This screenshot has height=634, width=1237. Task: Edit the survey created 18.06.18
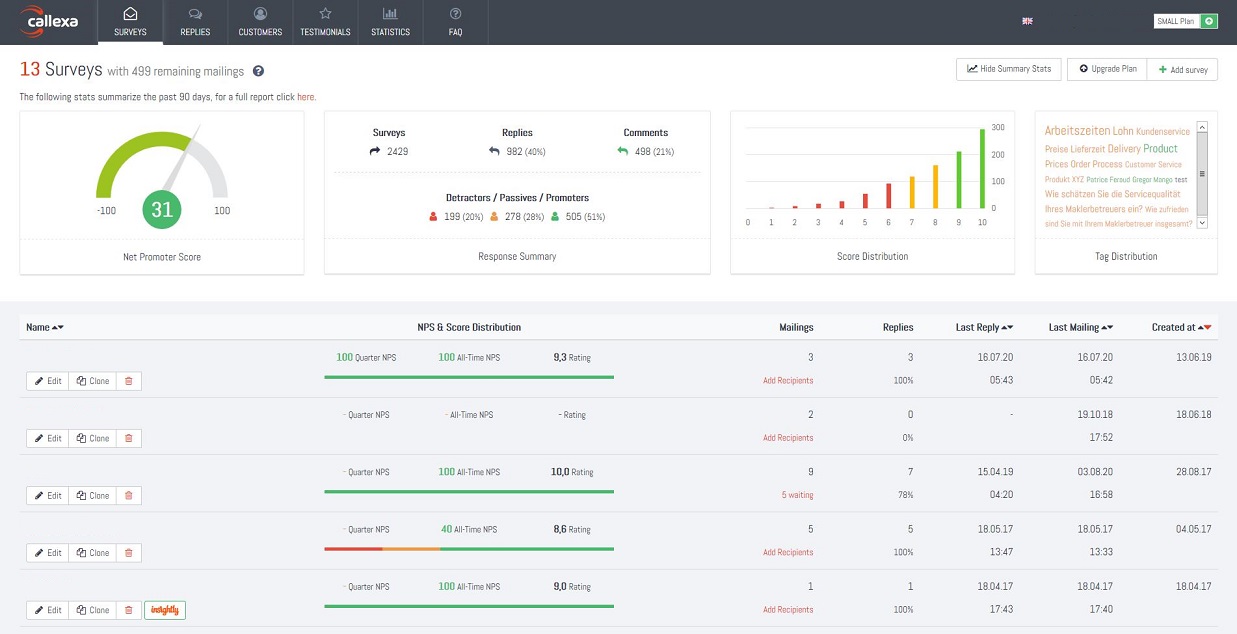[x=47, y=438]
